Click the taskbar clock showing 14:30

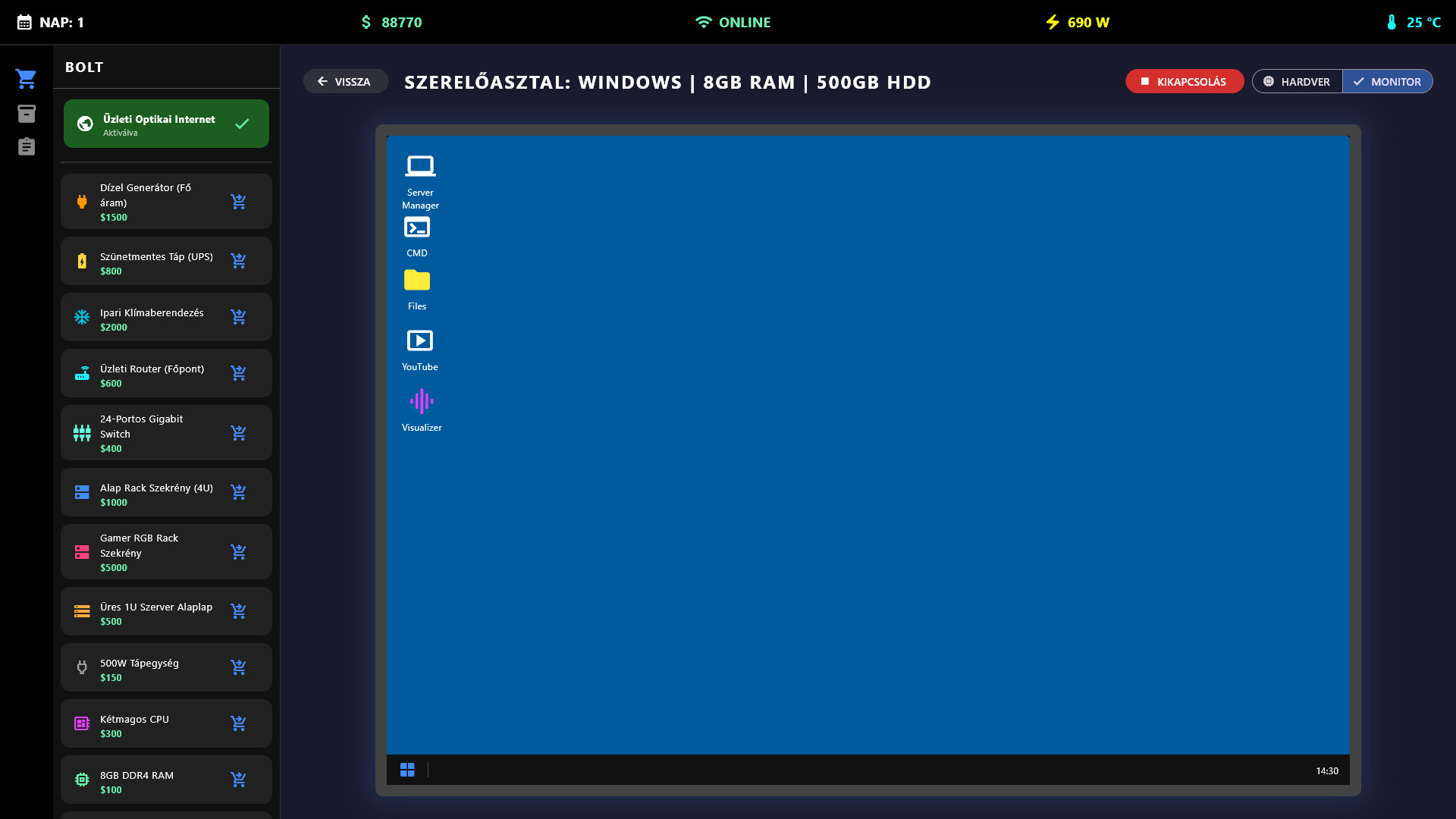(x=1326, y=770)
